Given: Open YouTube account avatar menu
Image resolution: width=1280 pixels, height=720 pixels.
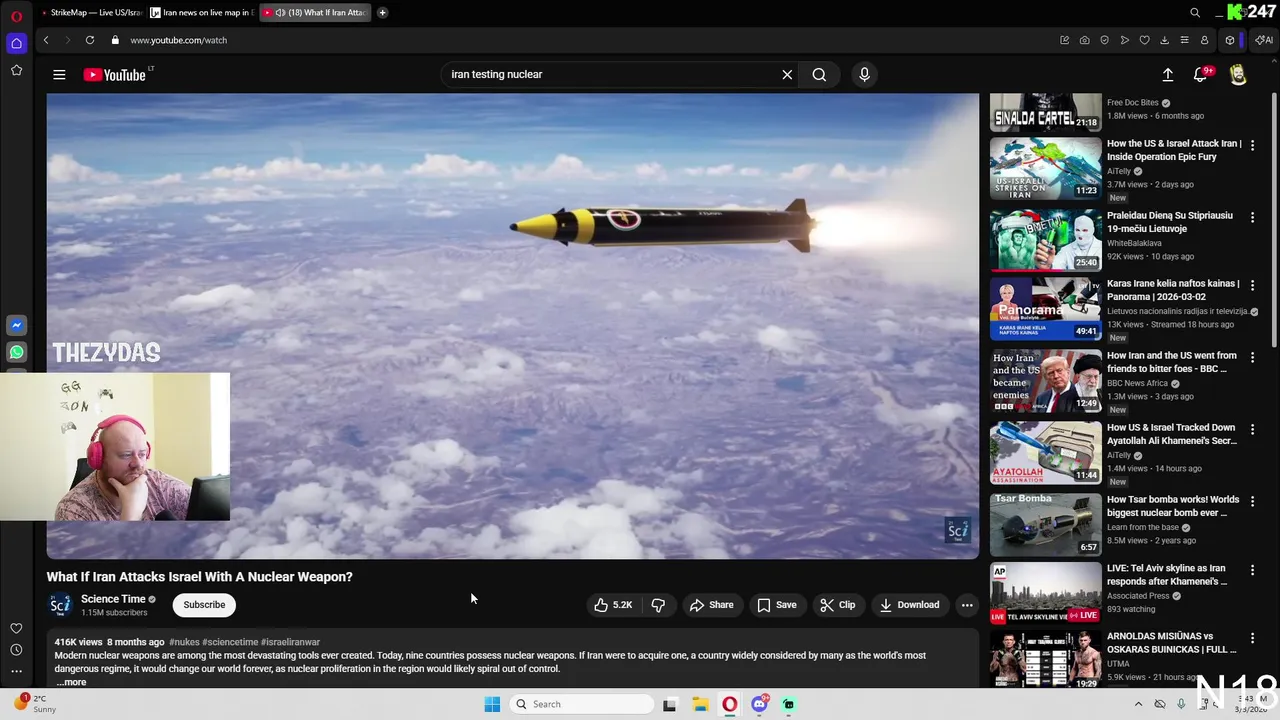Looking at the screenshot, I should tap(1238, 75).
